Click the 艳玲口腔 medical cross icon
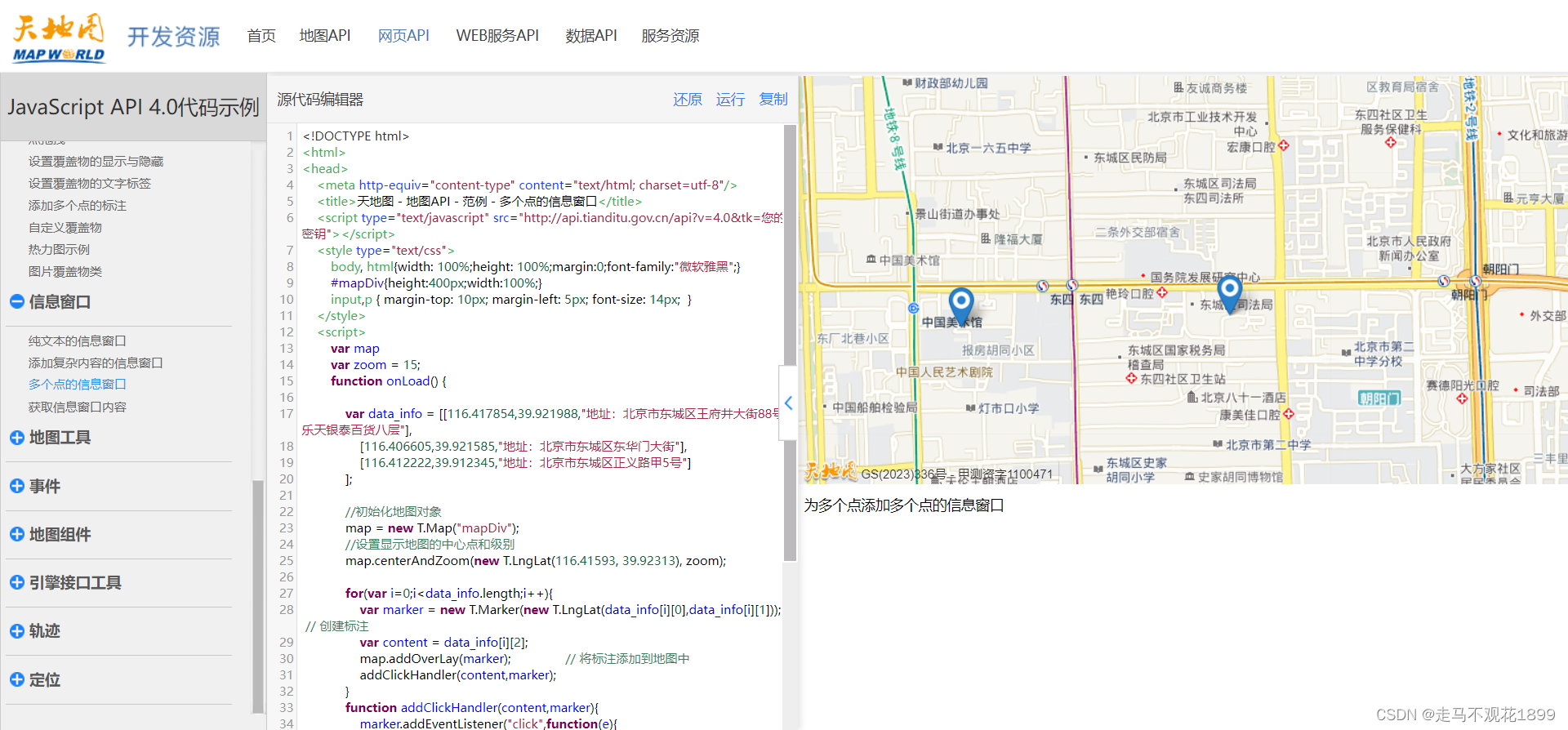The height and width of the screenshot is (730, 1568). (x=1162, y=292)
